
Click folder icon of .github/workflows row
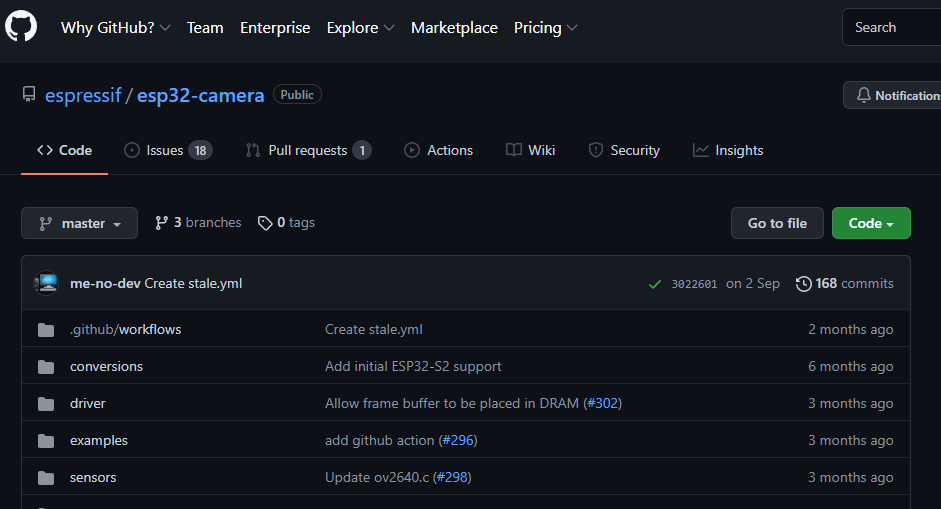tap(46, 330)
